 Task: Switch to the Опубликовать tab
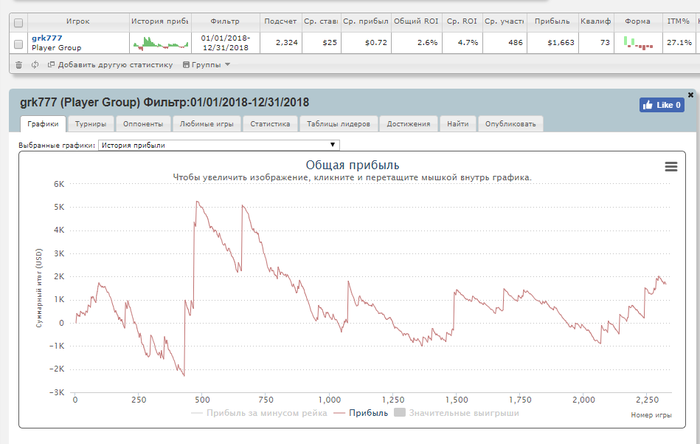(x=510, y=124)
